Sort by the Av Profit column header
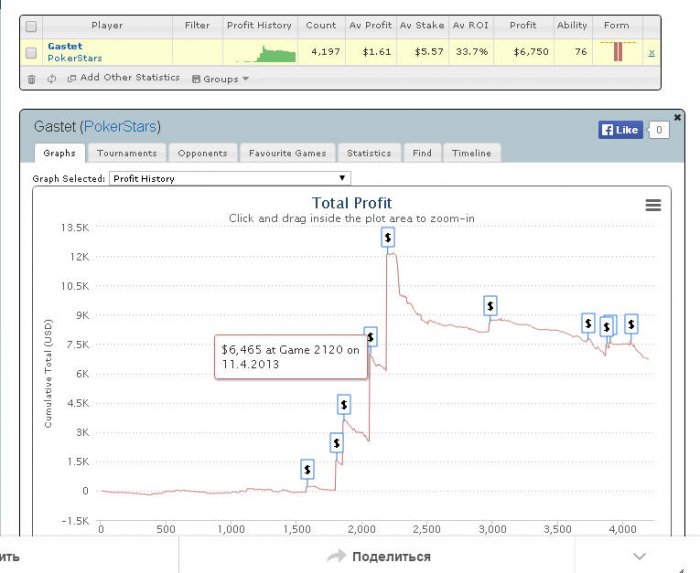Viewport: 700px width, 573px height. click(x=371, y=25)
